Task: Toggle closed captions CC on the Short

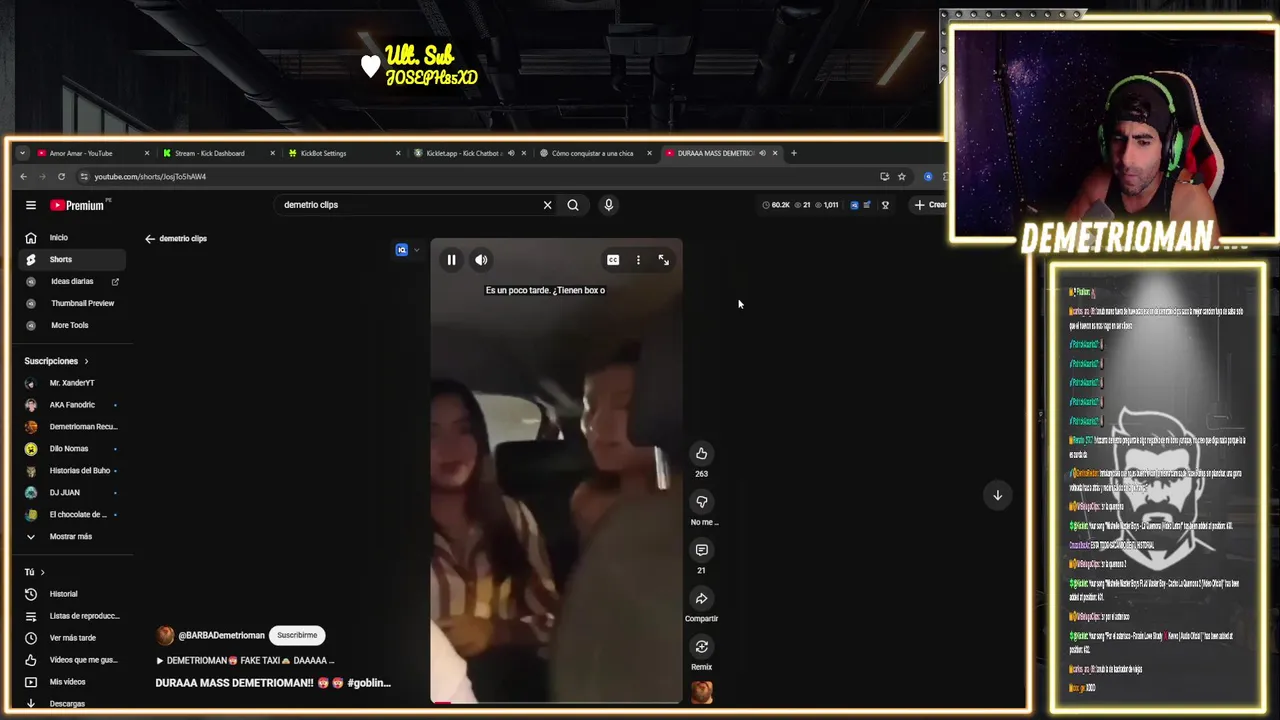Action: click(613, 260)
